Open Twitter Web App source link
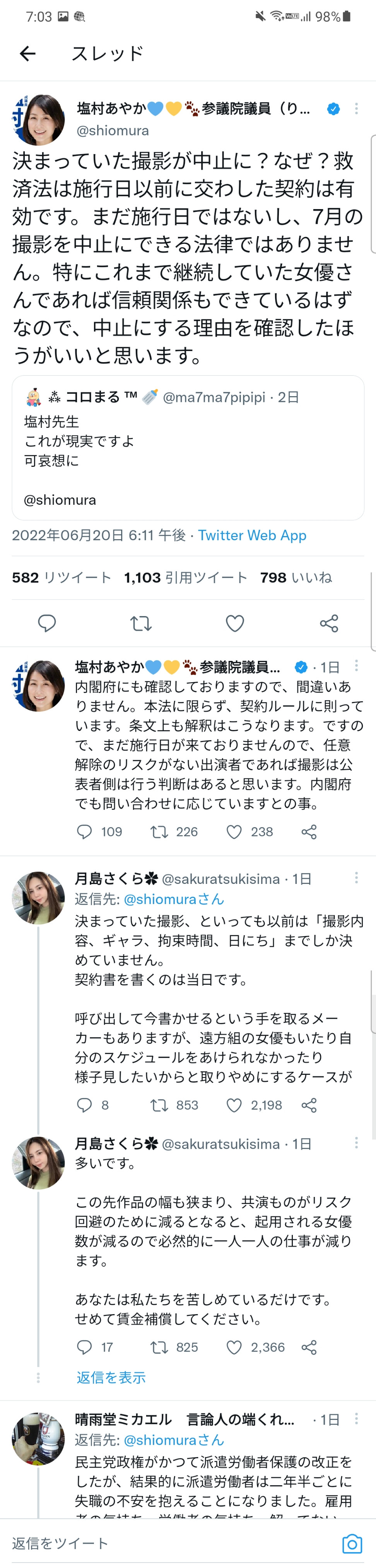This screenshot has height=1568, width=376. coord(252,535)
